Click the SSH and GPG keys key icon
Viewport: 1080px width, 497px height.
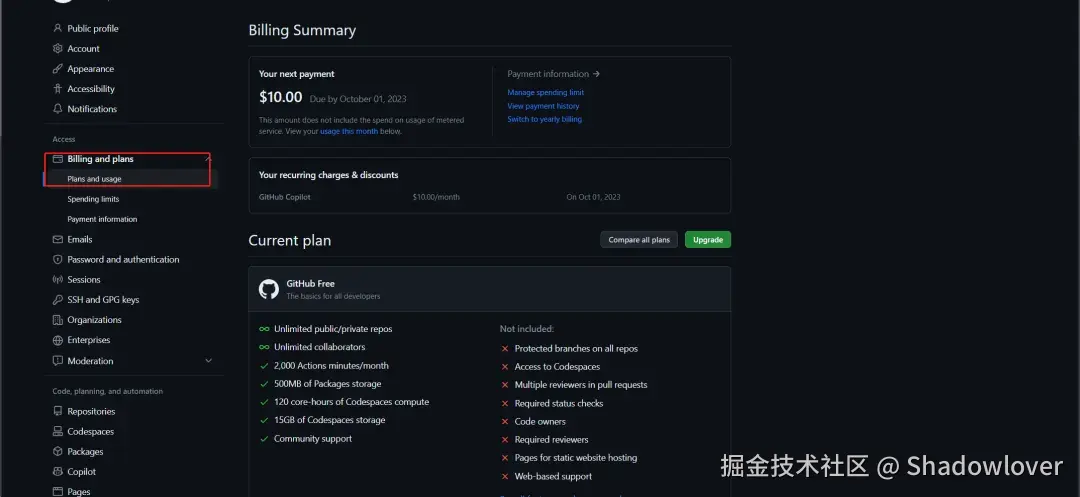[x=58, y=299]
